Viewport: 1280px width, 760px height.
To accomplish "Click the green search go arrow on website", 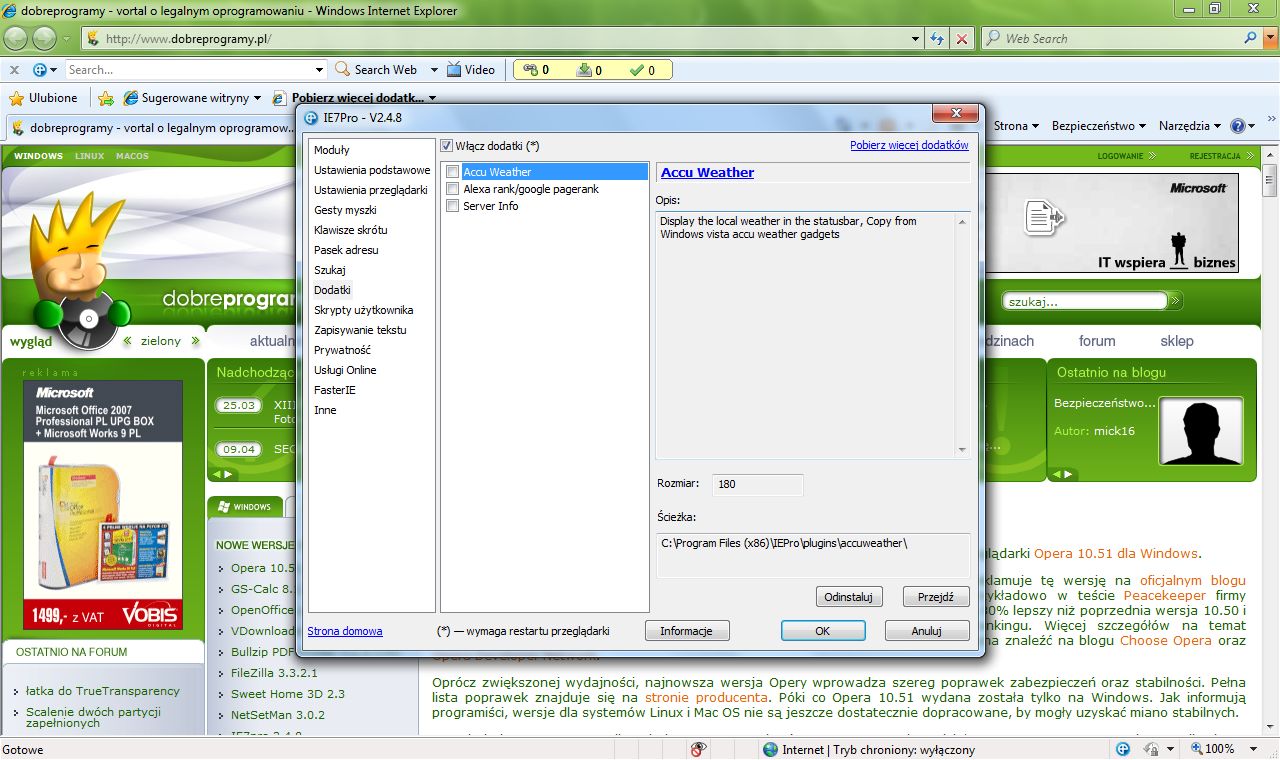I will 1176,300.
